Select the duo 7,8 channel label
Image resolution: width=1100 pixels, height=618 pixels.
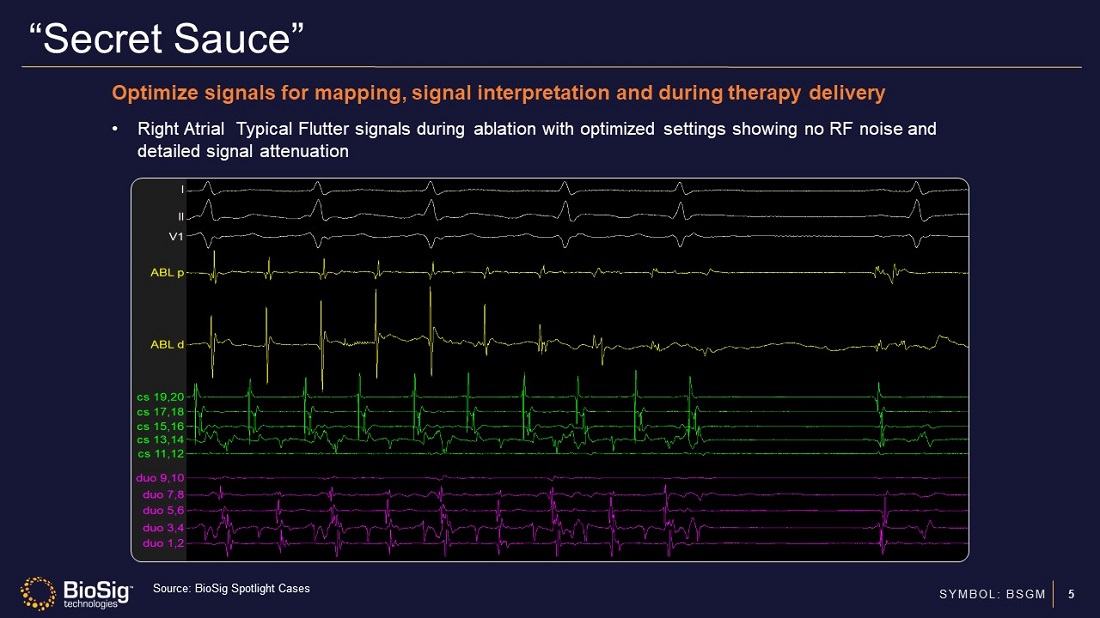163,494
